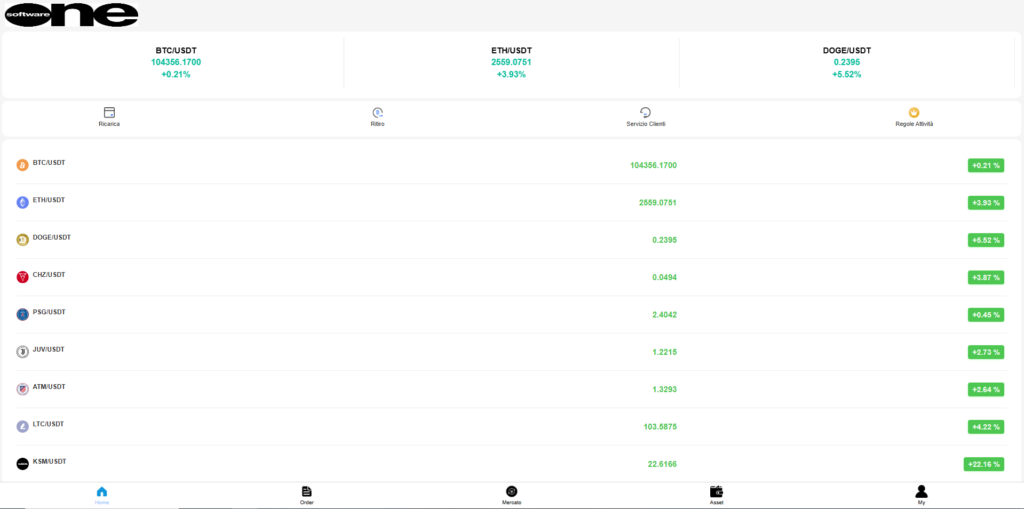Select the ATM/USDT pair name
1024x509 pixels.
point(49,386)
